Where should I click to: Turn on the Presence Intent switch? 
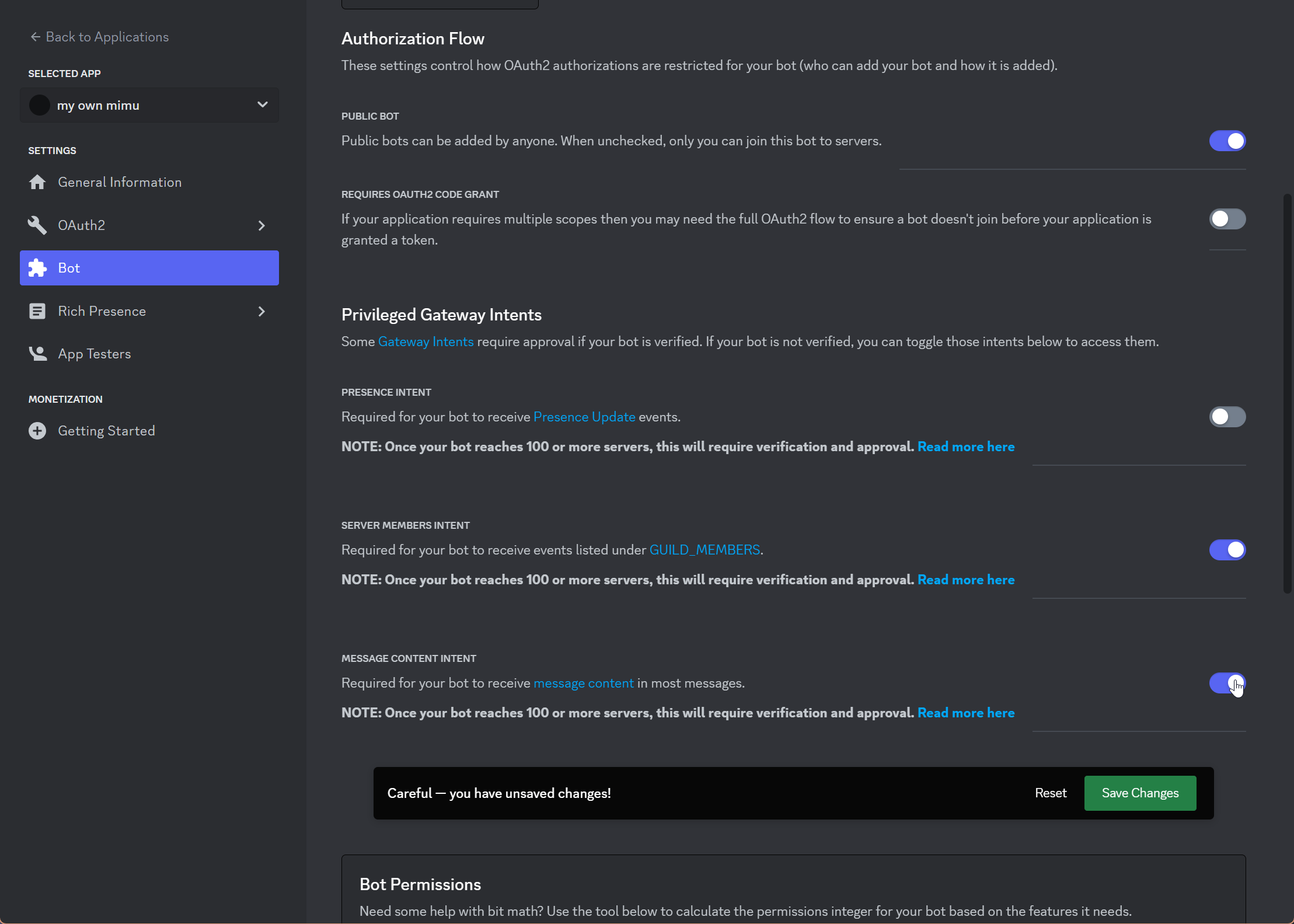click(x=1227, y=417)
